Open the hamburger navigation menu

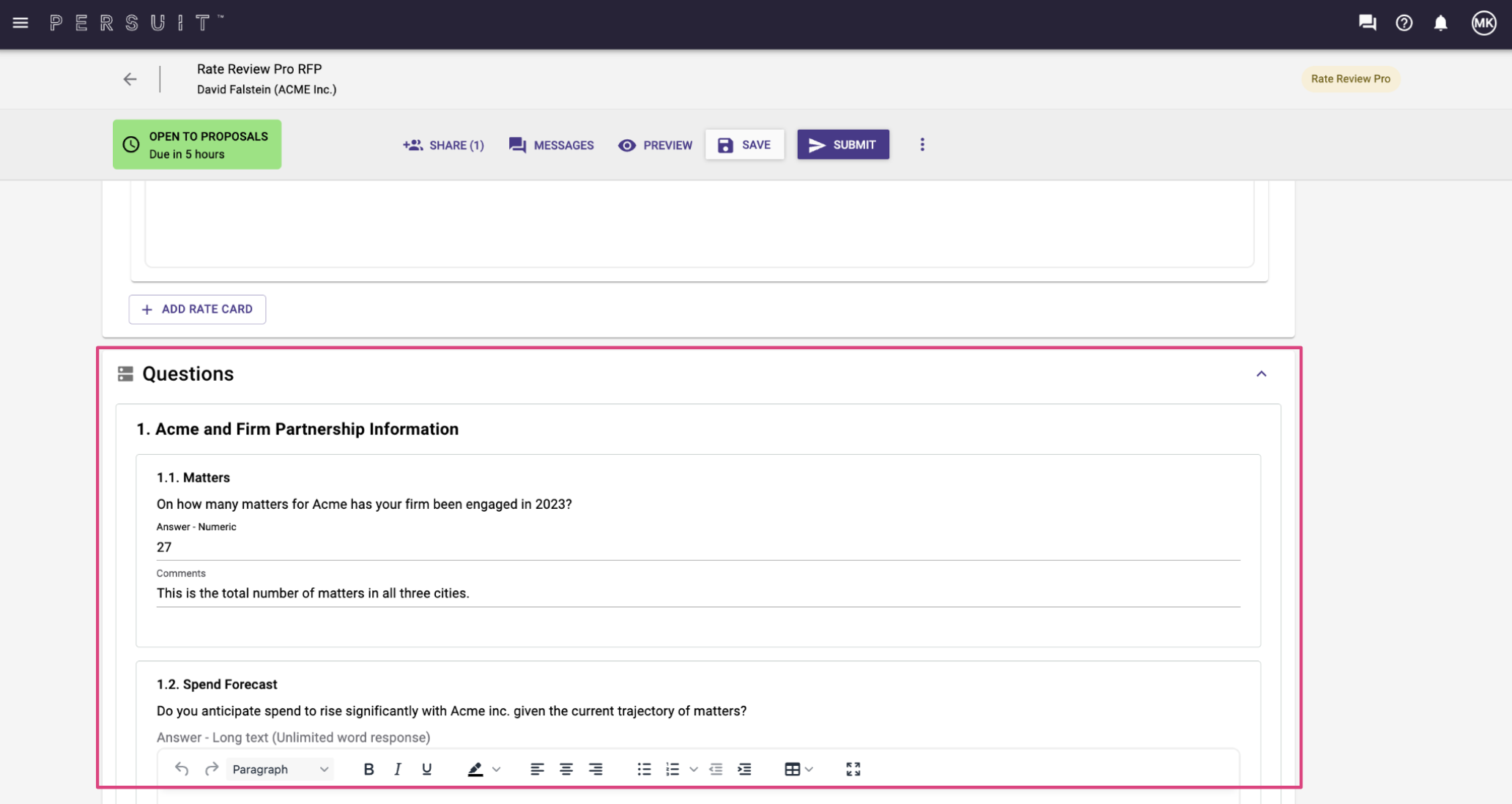pos(21,23)
